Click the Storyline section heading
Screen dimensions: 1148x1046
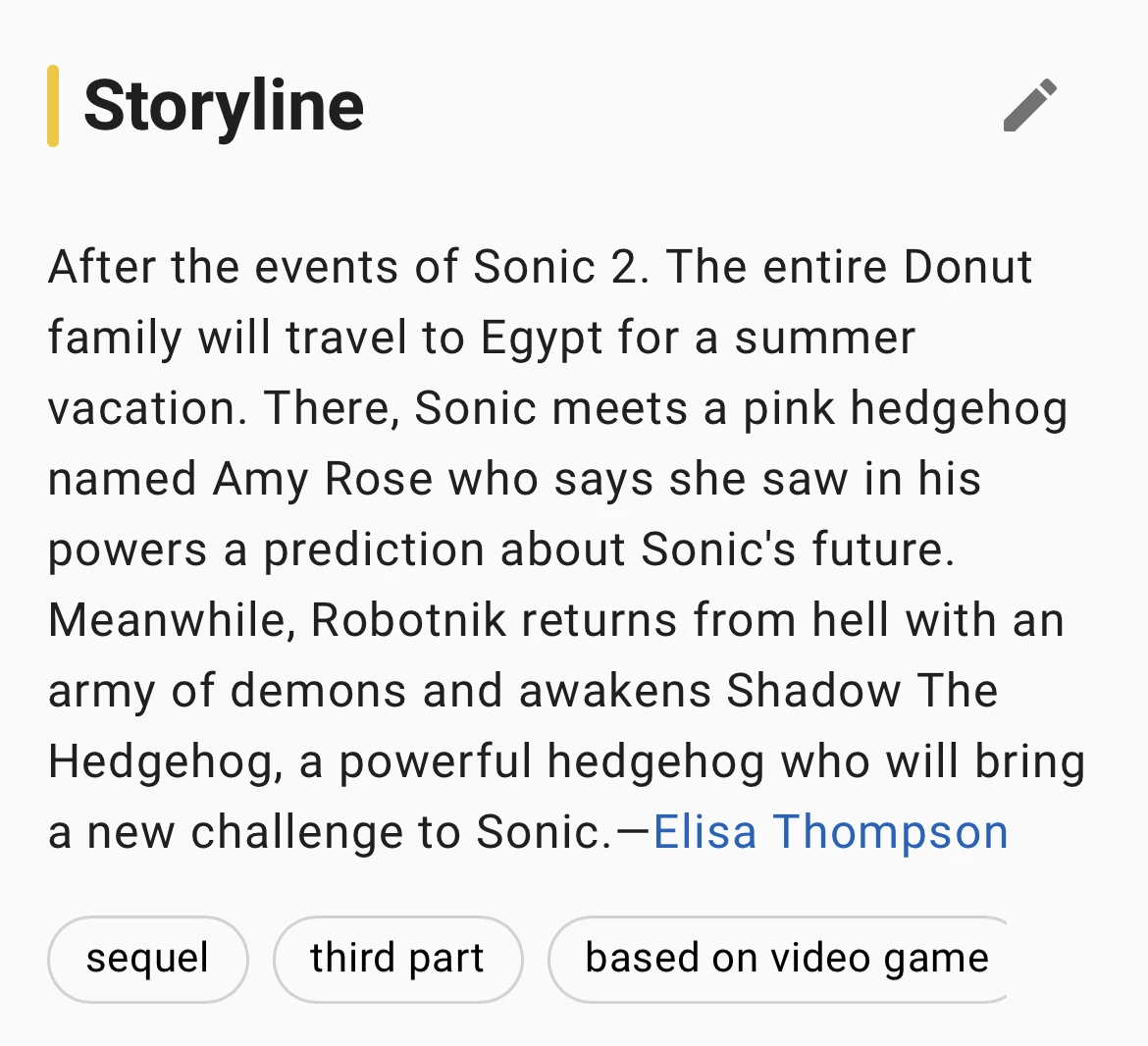tap(224, 106)
